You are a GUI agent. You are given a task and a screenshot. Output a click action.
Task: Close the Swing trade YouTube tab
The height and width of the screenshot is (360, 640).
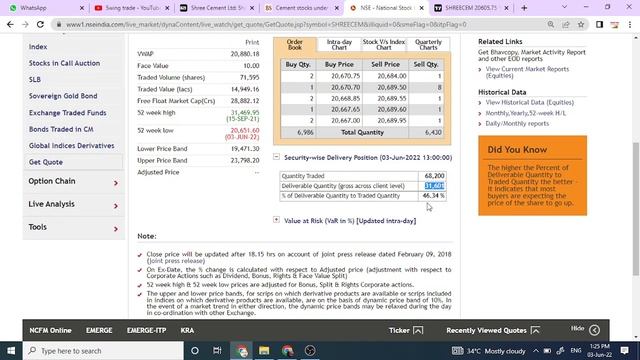point(167,8)
